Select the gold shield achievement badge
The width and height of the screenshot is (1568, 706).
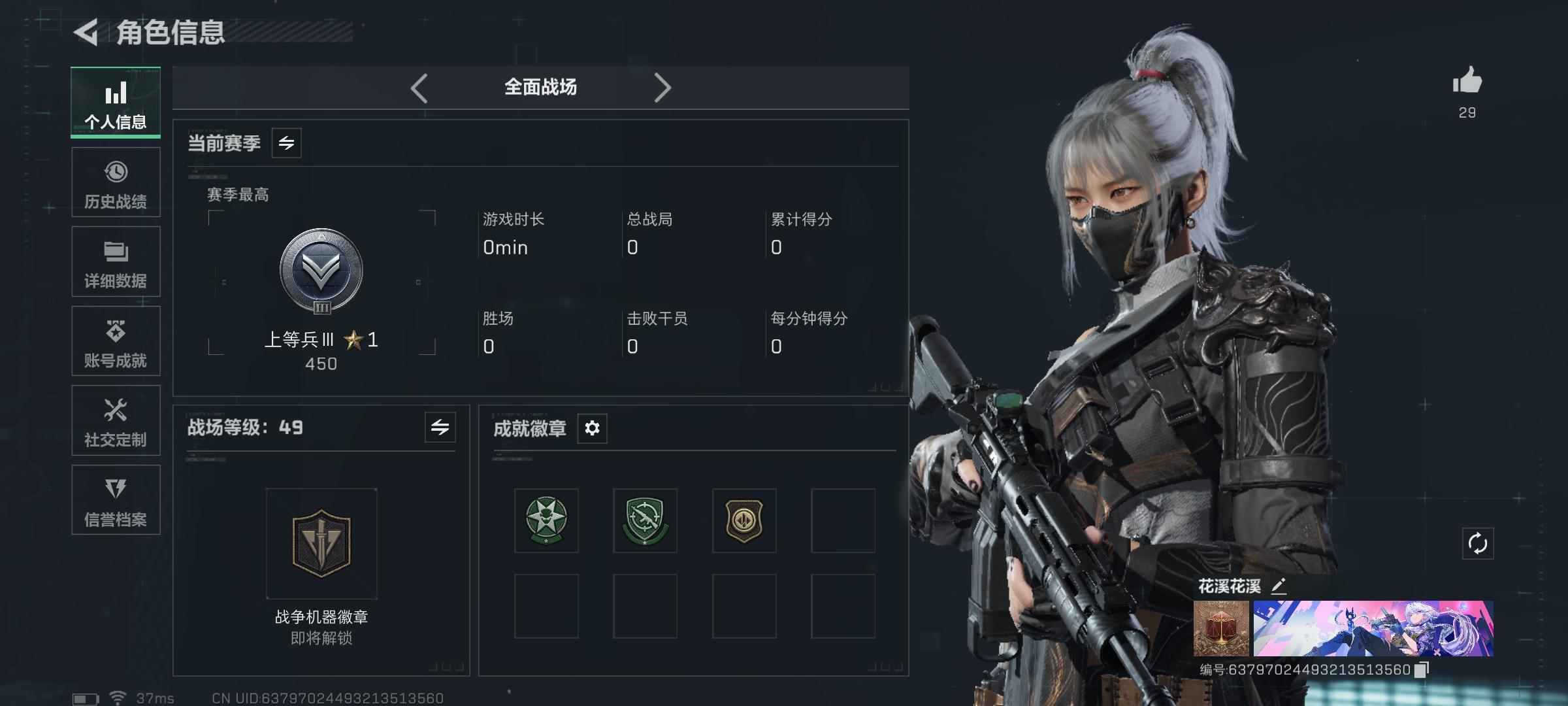pos(744,520)
